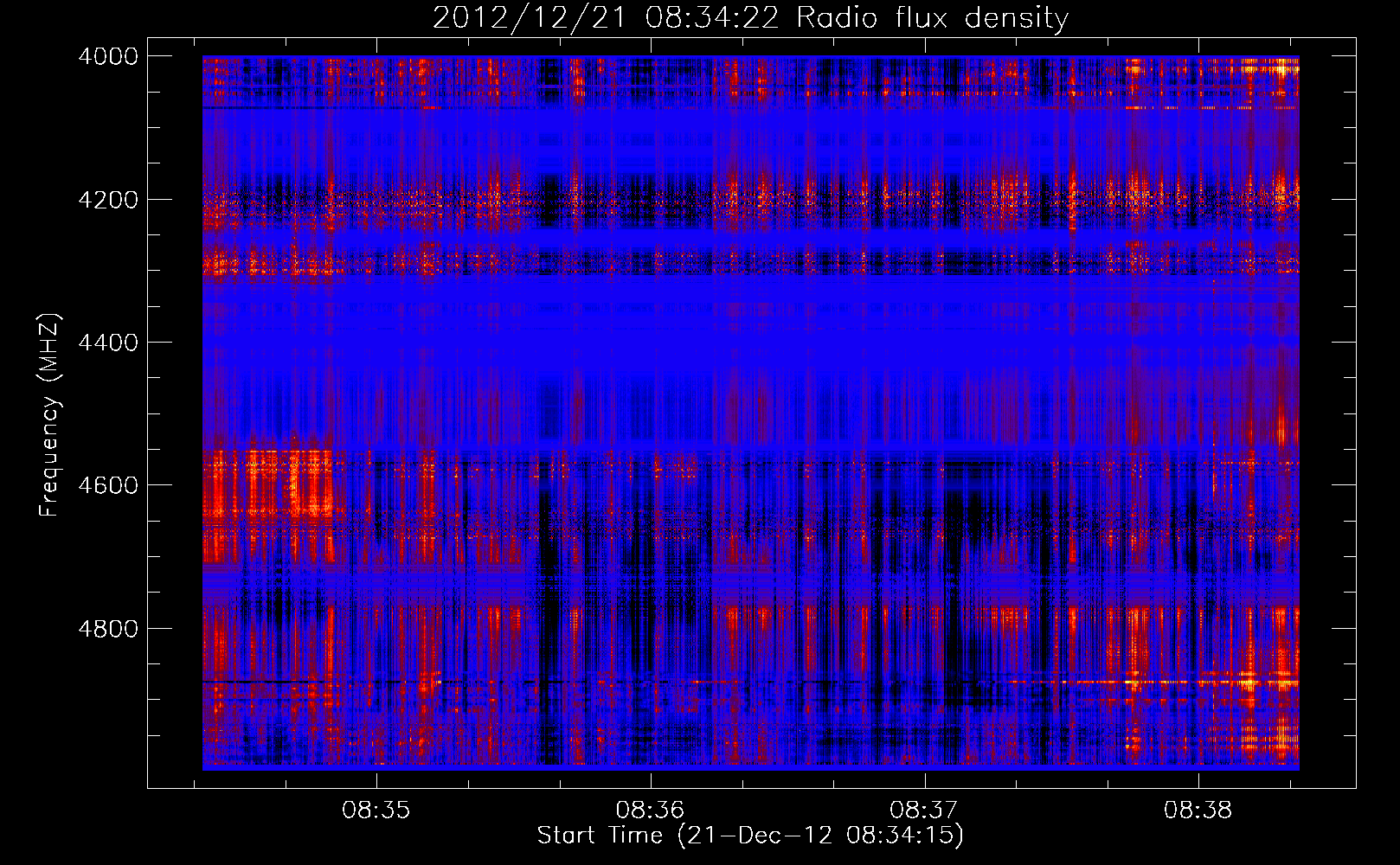Click the 4600 frequency axis label
The height and width of the screenshot is (865, 1400).
pos(108,485)
